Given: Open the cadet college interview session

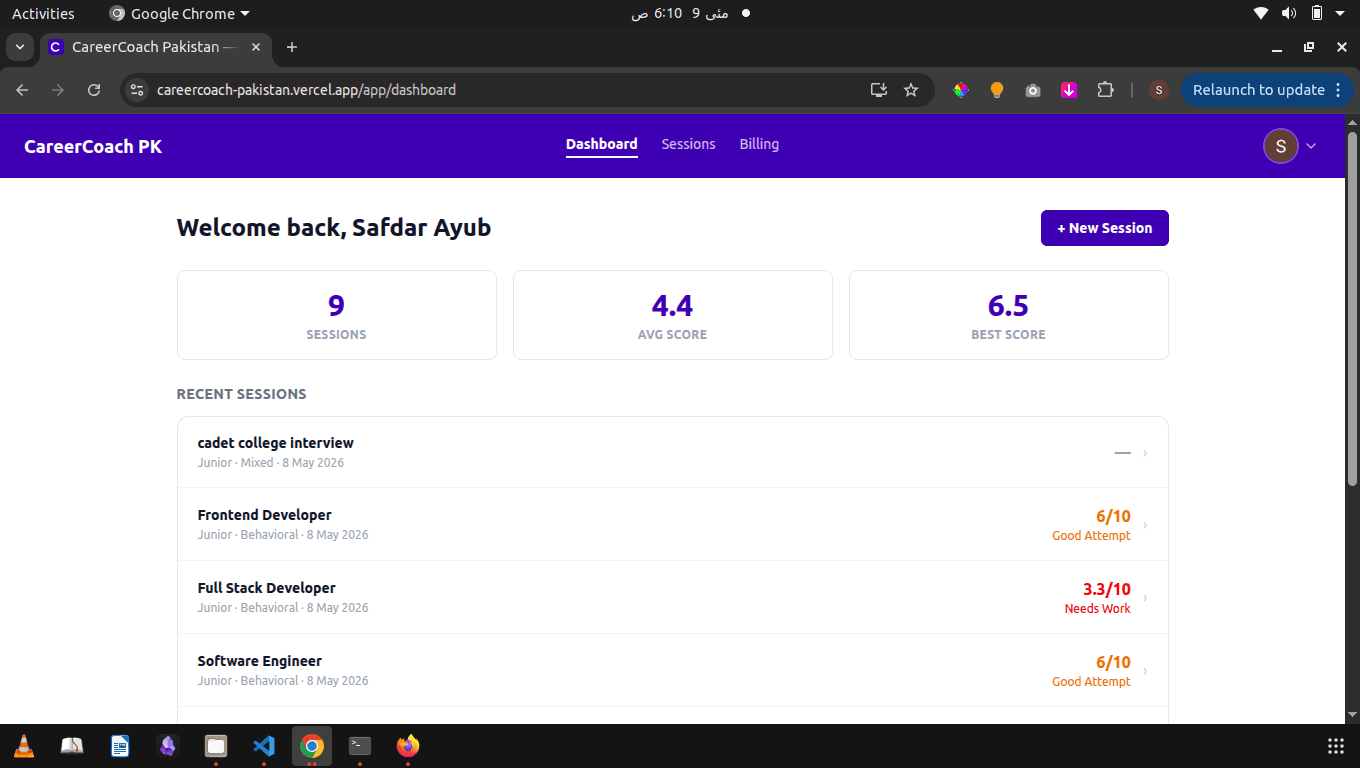Looking at the screenshot, I should pos(673,452).
